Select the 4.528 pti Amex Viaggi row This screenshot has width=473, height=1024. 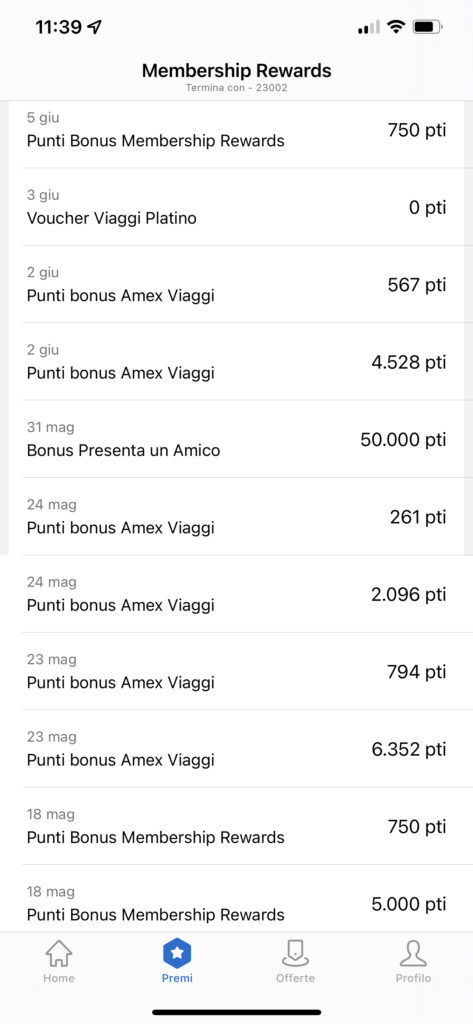click(x=236, y=362)
